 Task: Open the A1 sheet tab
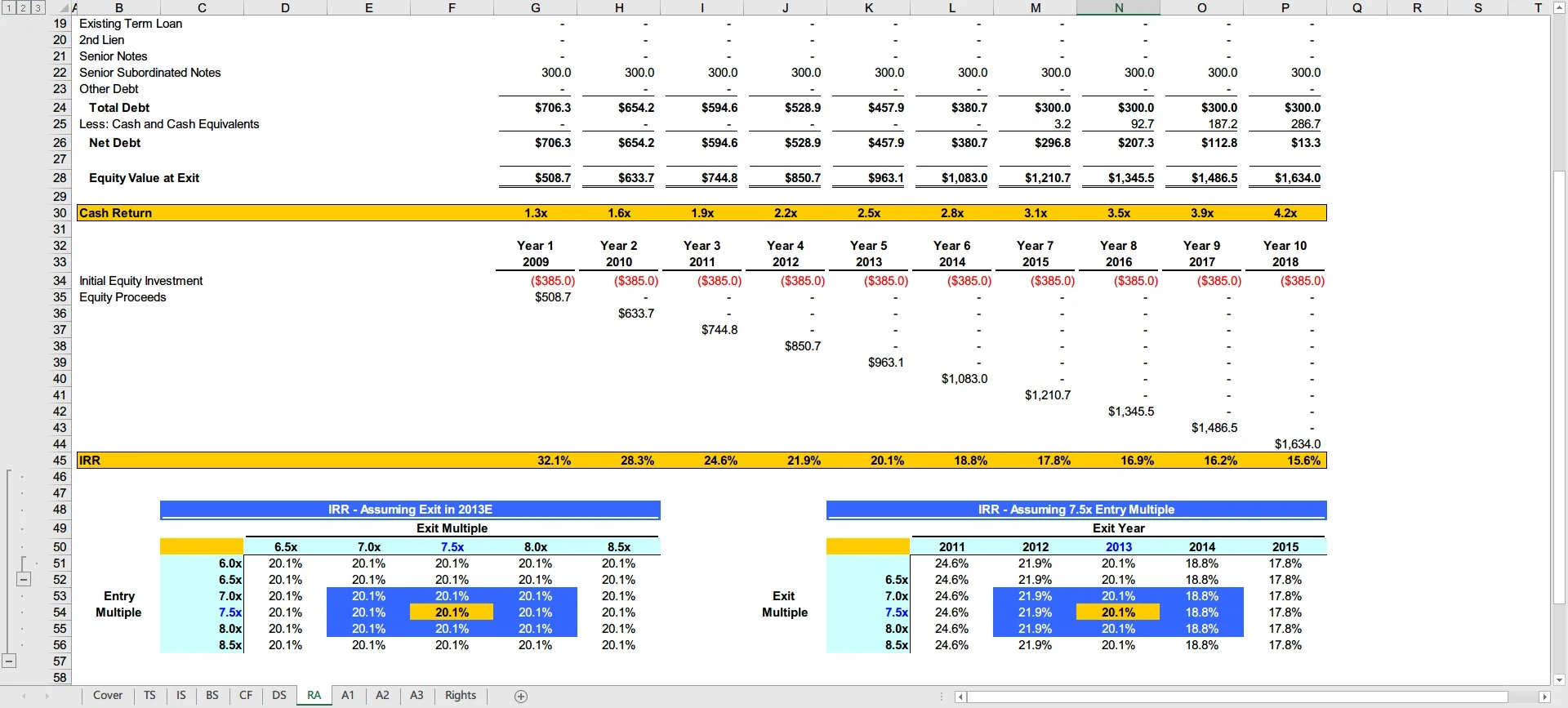tap(348, 696)
